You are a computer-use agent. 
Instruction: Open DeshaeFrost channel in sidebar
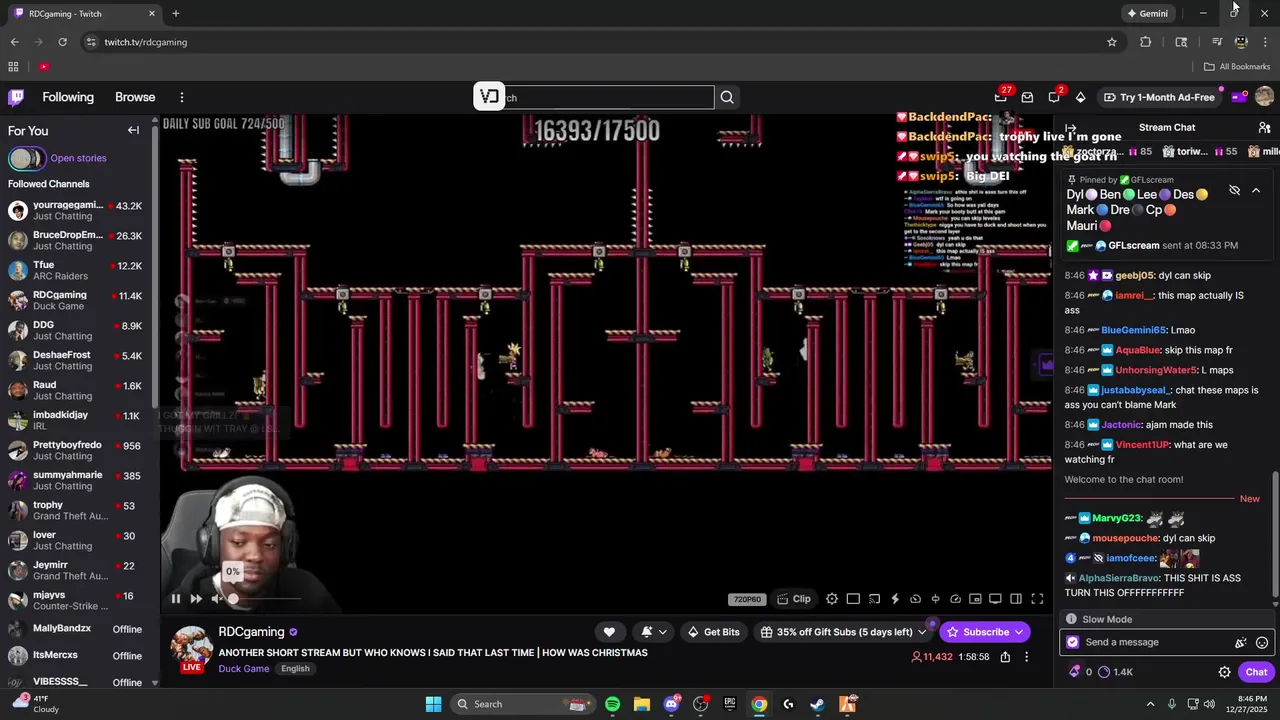coord(75,360)
